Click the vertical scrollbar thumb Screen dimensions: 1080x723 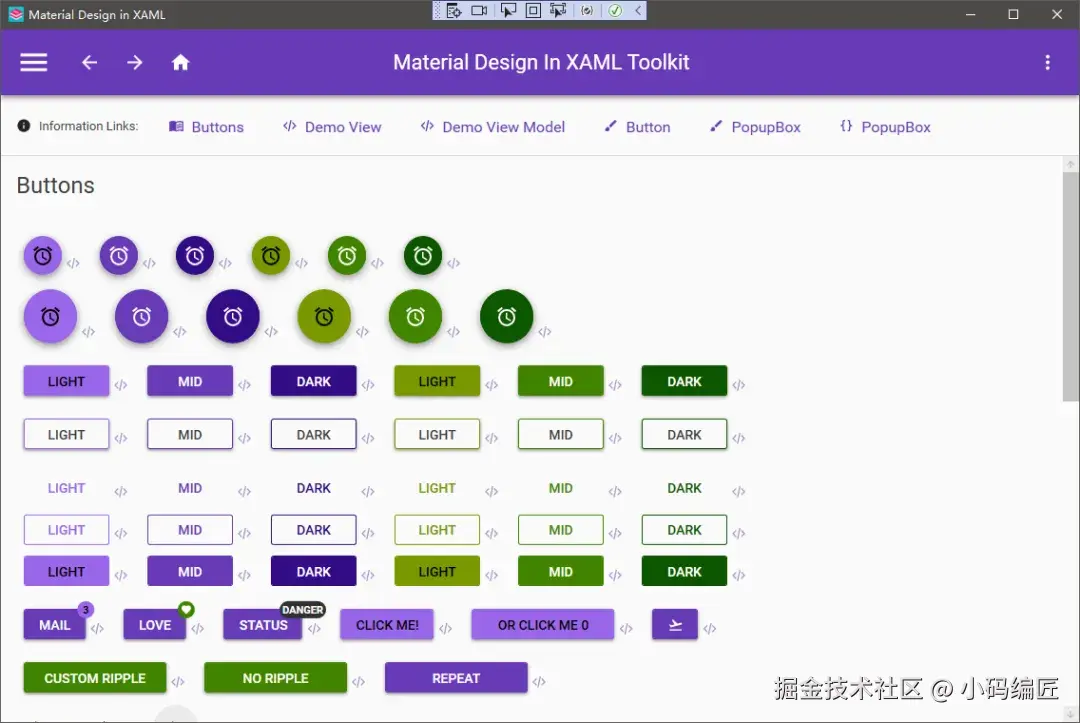pyautogui.click(x=1070, y=286)
